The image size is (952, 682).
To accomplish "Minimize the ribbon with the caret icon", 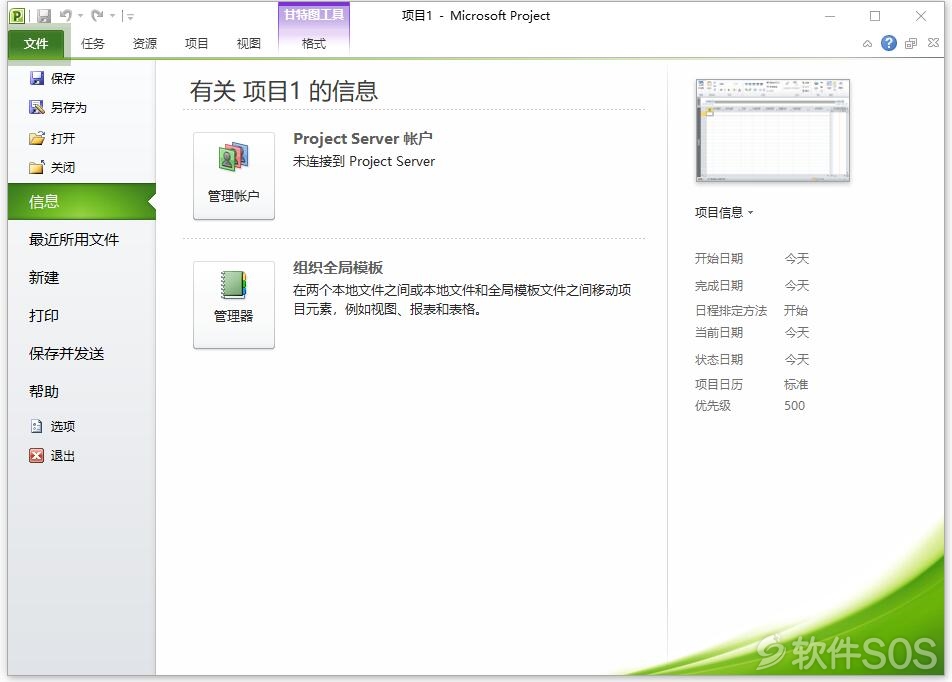I will click(867, 44).
